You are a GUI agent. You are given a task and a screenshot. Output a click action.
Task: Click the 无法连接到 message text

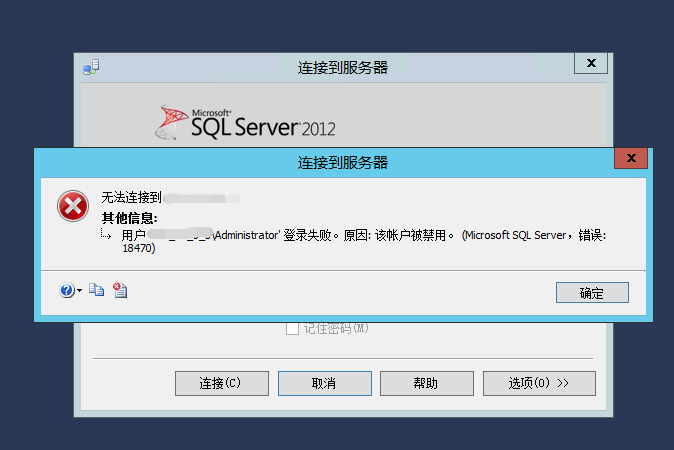point(132,198)
